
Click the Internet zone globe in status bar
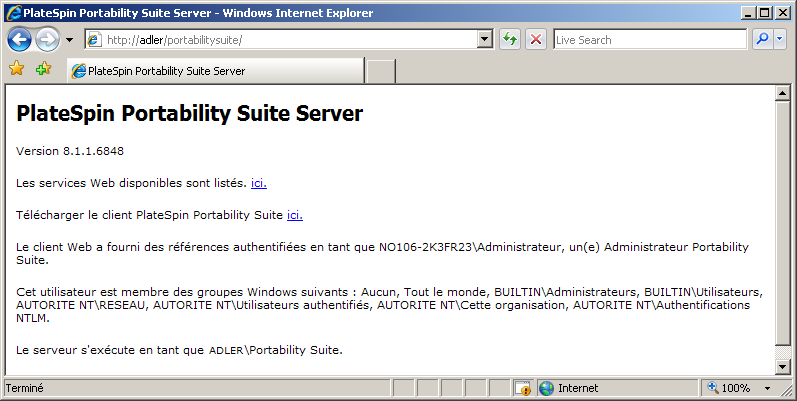point(546,388)
